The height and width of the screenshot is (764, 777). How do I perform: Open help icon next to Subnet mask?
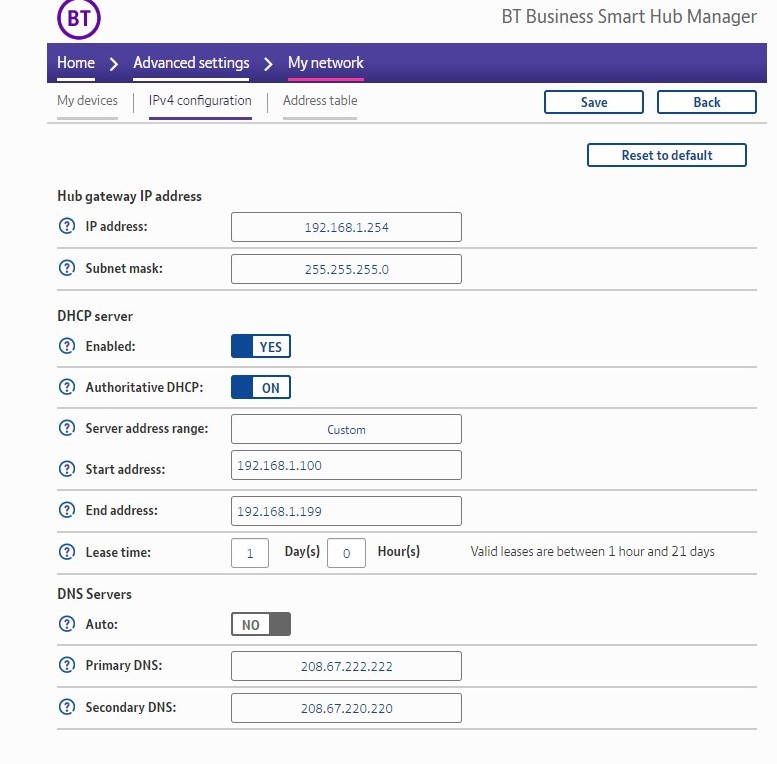(x=67, y=268)
